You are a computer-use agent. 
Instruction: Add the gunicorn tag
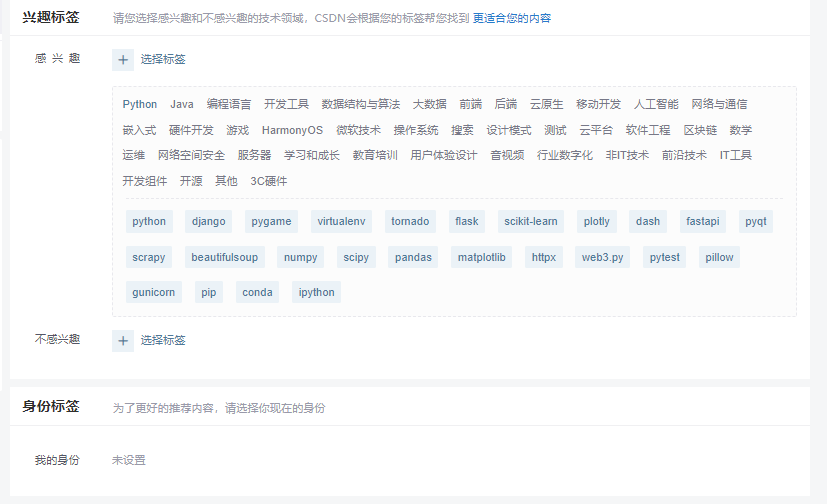153,292
